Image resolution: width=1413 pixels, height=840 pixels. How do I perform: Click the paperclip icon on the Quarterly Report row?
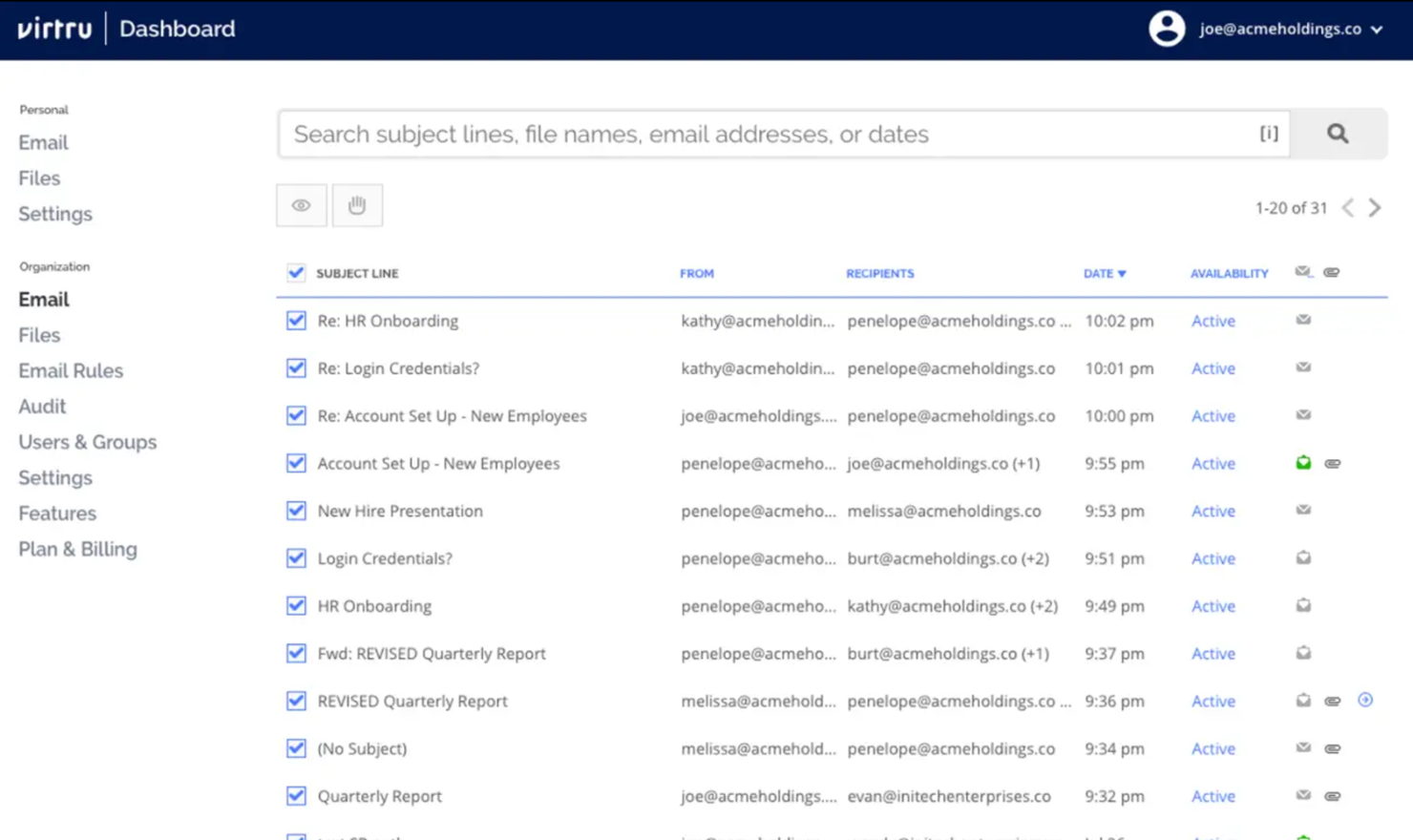[x=1333, y=795]
